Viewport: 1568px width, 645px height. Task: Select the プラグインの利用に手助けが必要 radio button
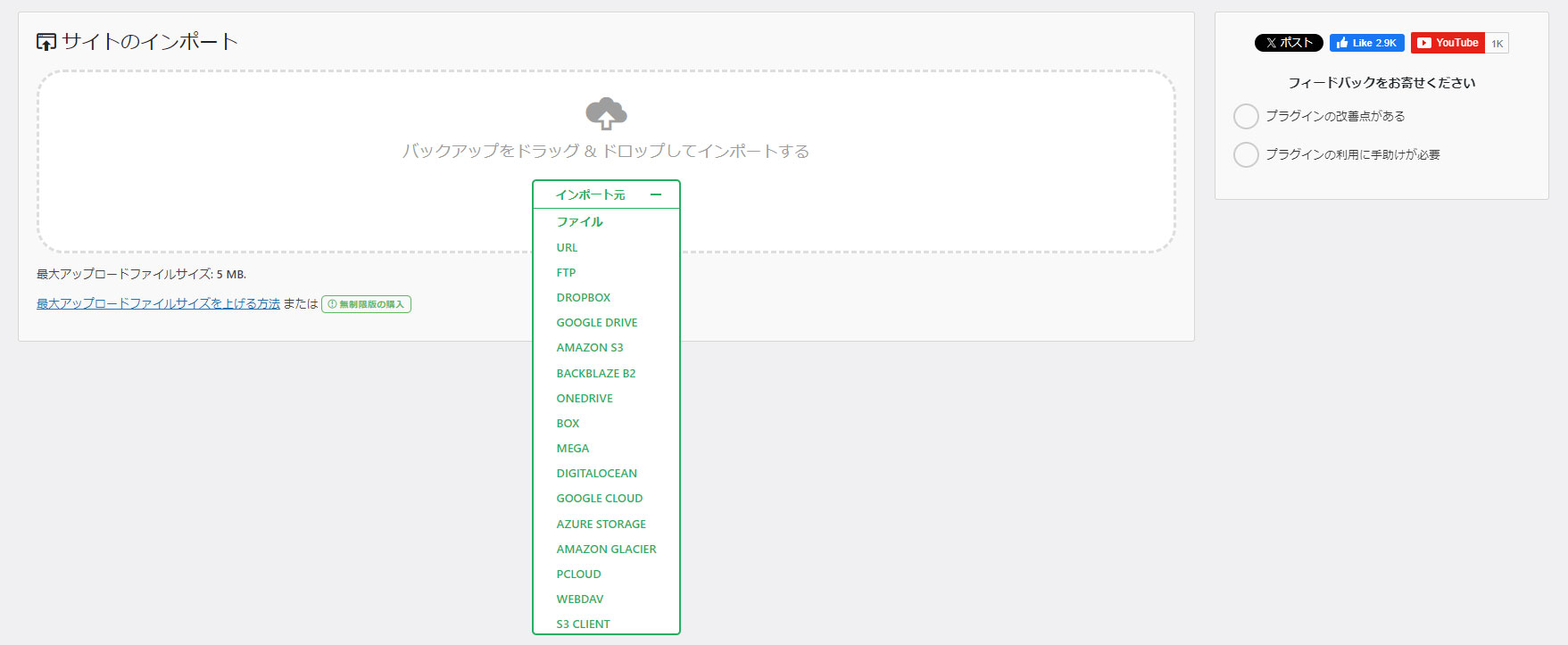click(1246, 154)
